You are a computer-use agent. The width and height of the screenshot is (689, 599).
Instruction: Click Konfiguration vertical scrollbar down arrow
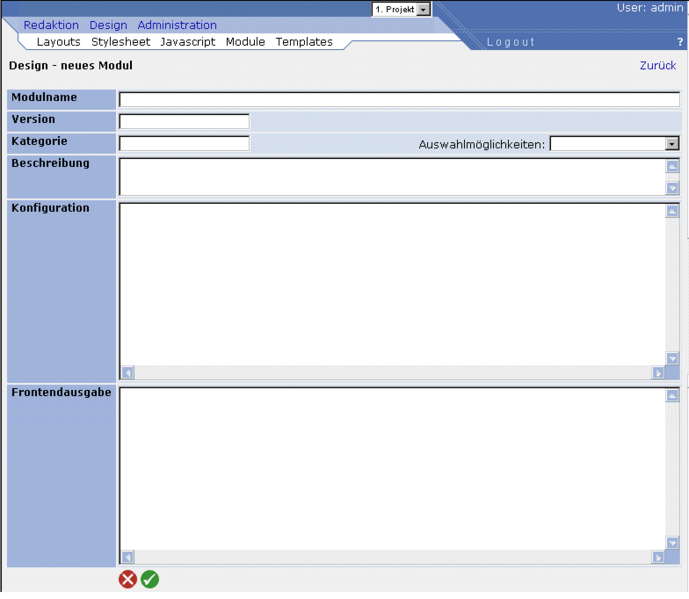coord(672,358)
